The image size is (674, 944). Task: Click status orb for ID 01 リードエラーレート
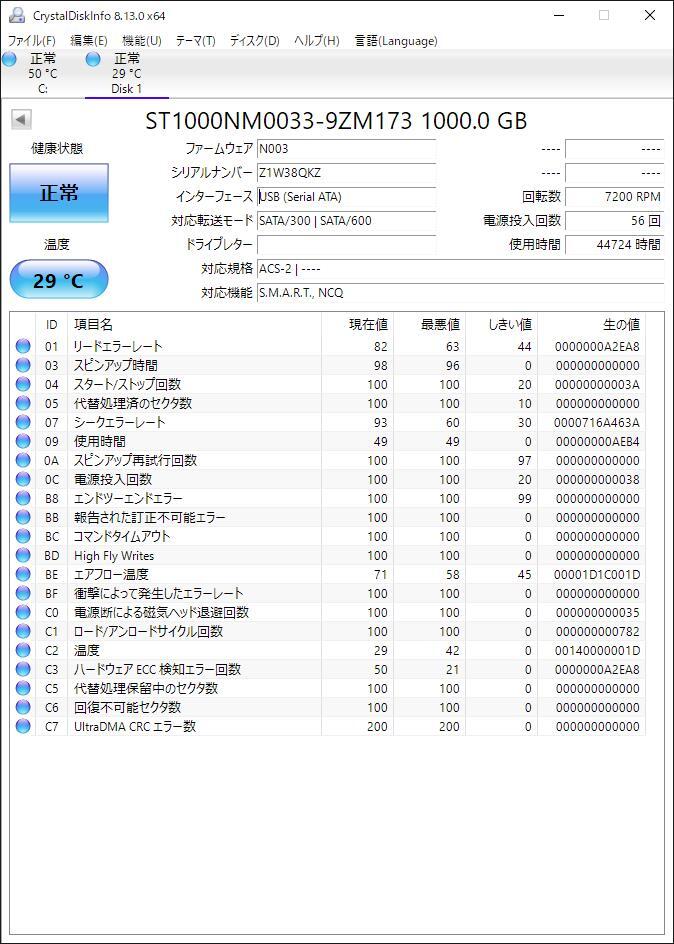click(23, 346)
